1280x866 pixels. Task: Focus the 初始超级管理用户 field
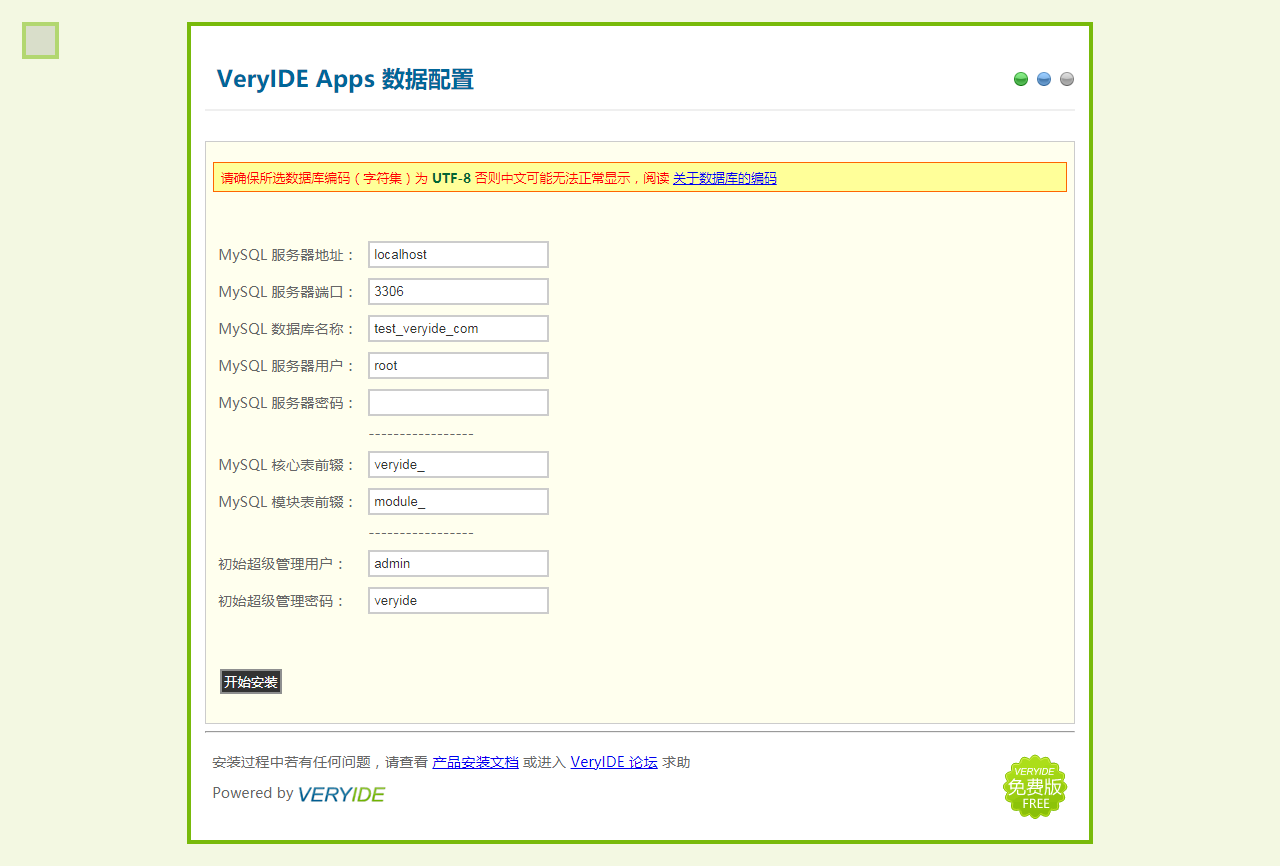[x=458, y=563]
